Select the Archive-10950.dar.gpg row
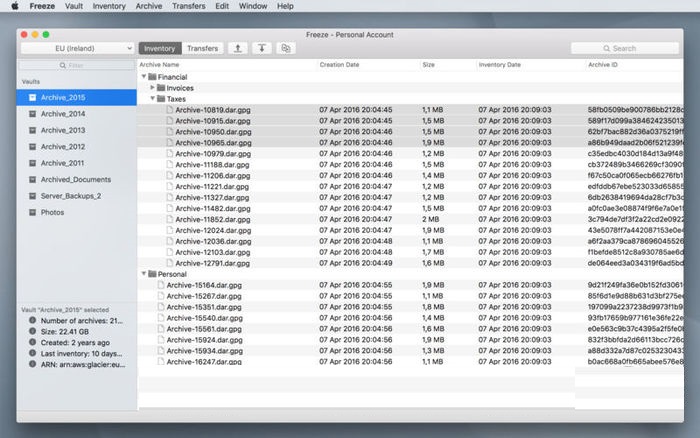The width and height of the screenshot is (700, 438). pos(410,132)
